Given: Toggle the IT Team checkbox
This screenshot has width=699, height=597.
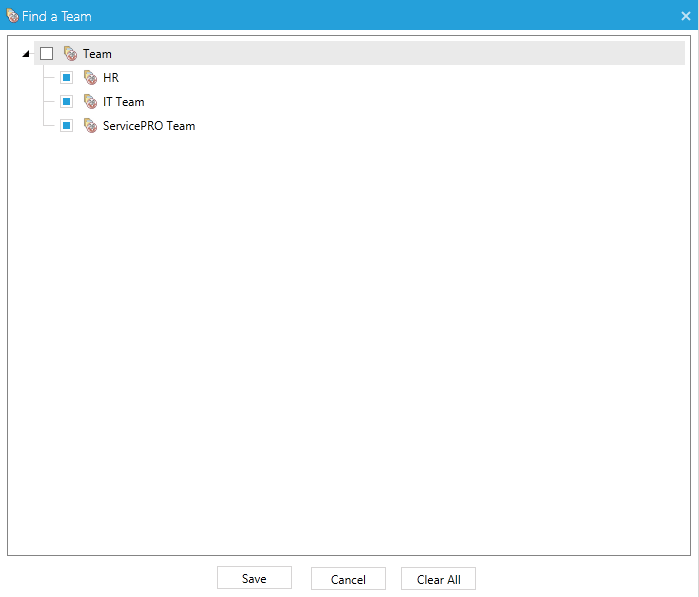Looking at the screenshot, I should [x=66, y=102].
